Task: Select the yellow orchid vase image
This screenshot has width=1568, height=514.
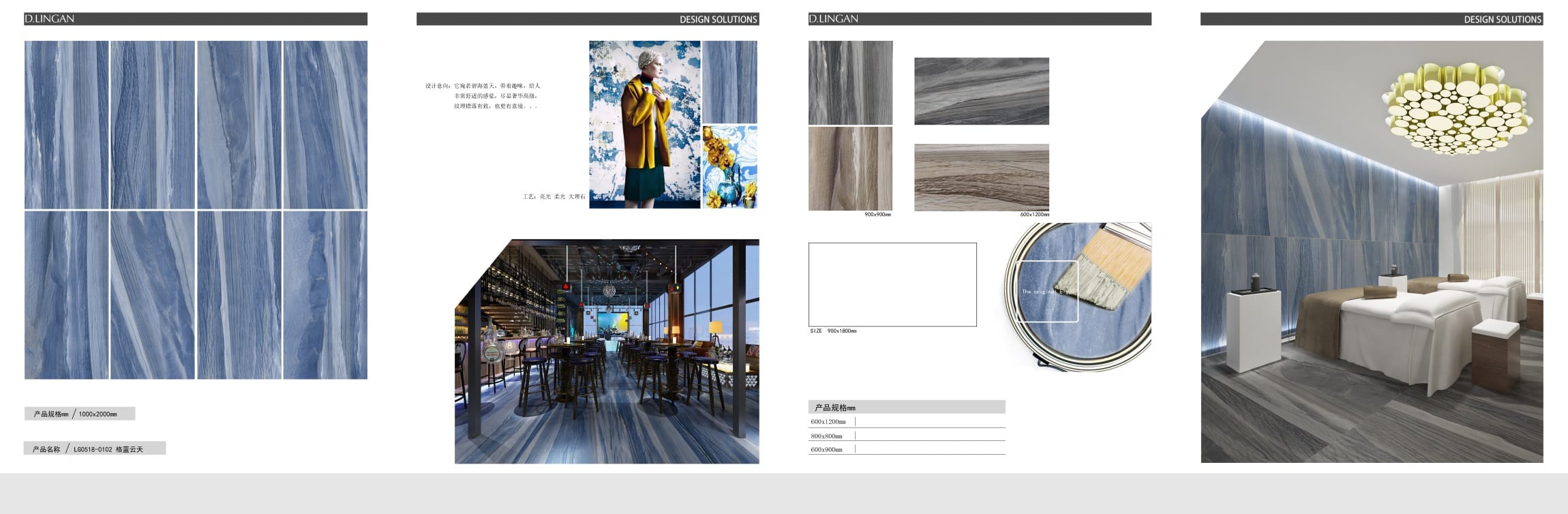Action: pyautogui.click(x=729, y=166)
